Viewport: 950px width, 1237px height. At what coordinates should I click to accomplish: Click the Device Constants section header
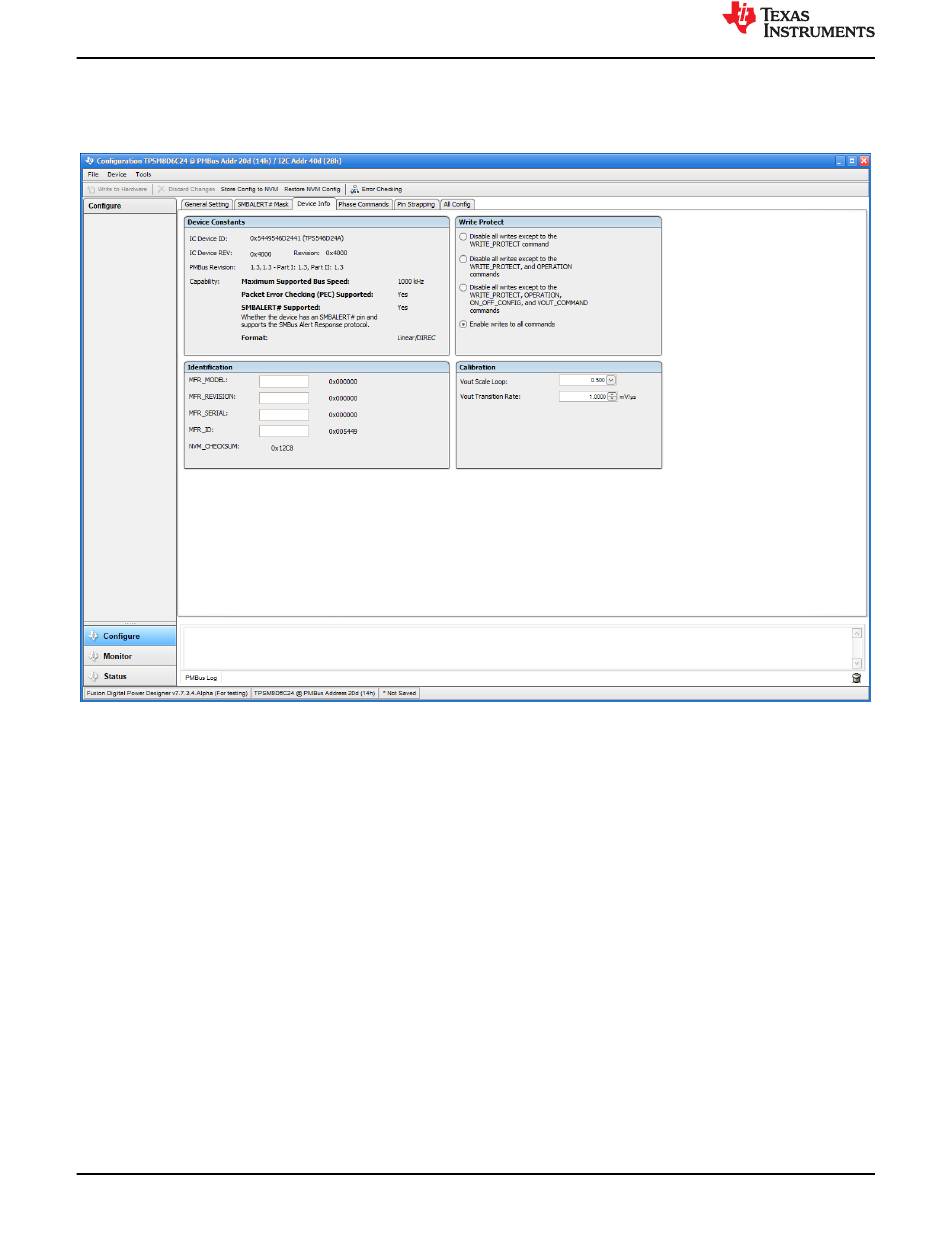click(x=316, y=222)
